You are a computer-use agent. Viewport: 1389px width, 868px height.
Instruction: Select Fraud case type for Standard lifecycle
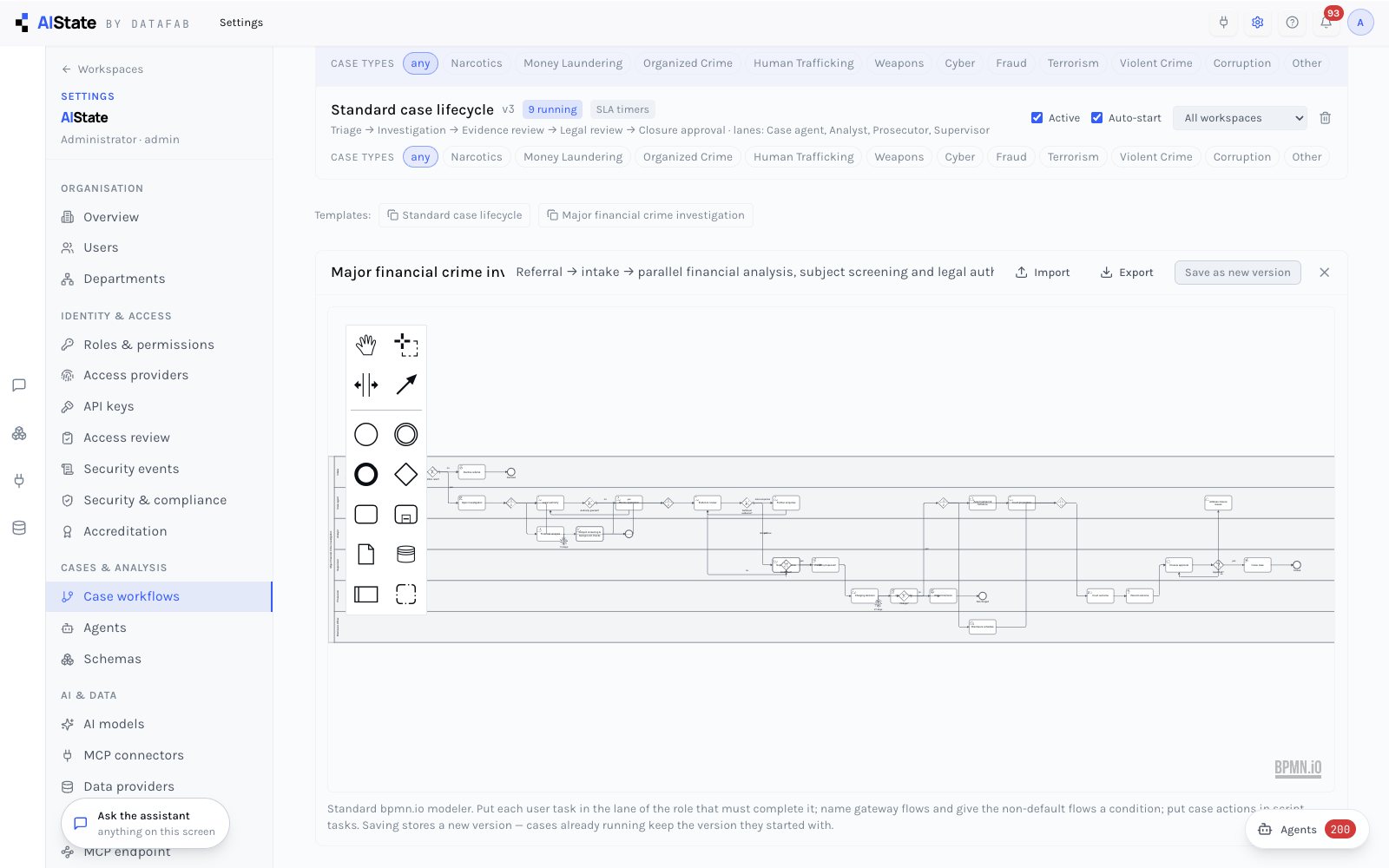click(x=1011, y=157)
